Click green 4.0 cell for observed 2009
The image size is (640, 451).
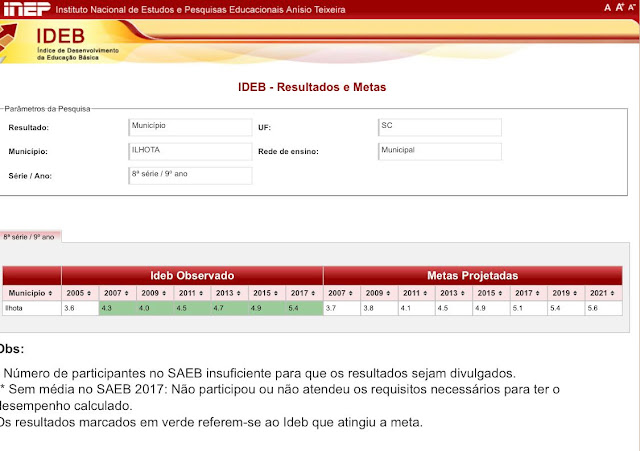coord(155,308)
